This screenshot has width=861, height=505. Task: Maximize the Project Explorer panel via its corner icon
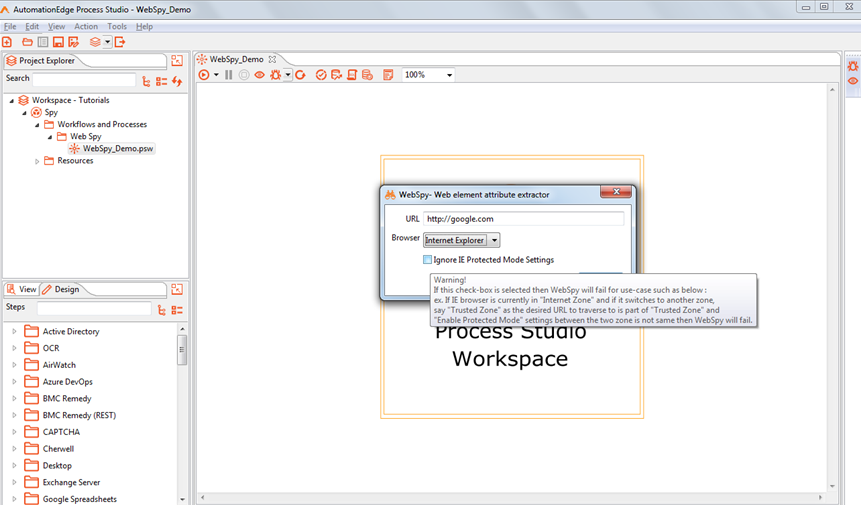(x=177, y=60)
